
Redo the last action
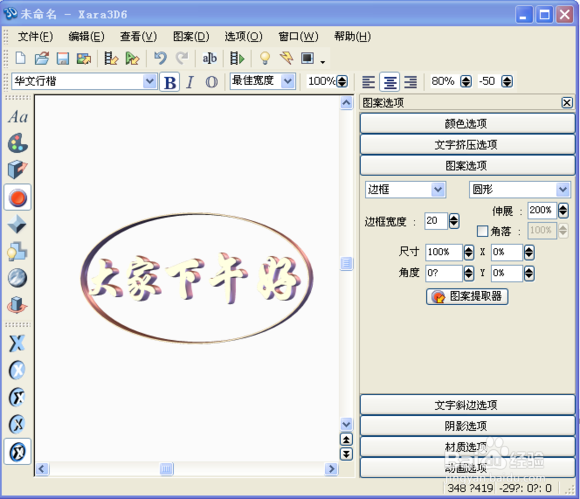[x=182, y=58]
